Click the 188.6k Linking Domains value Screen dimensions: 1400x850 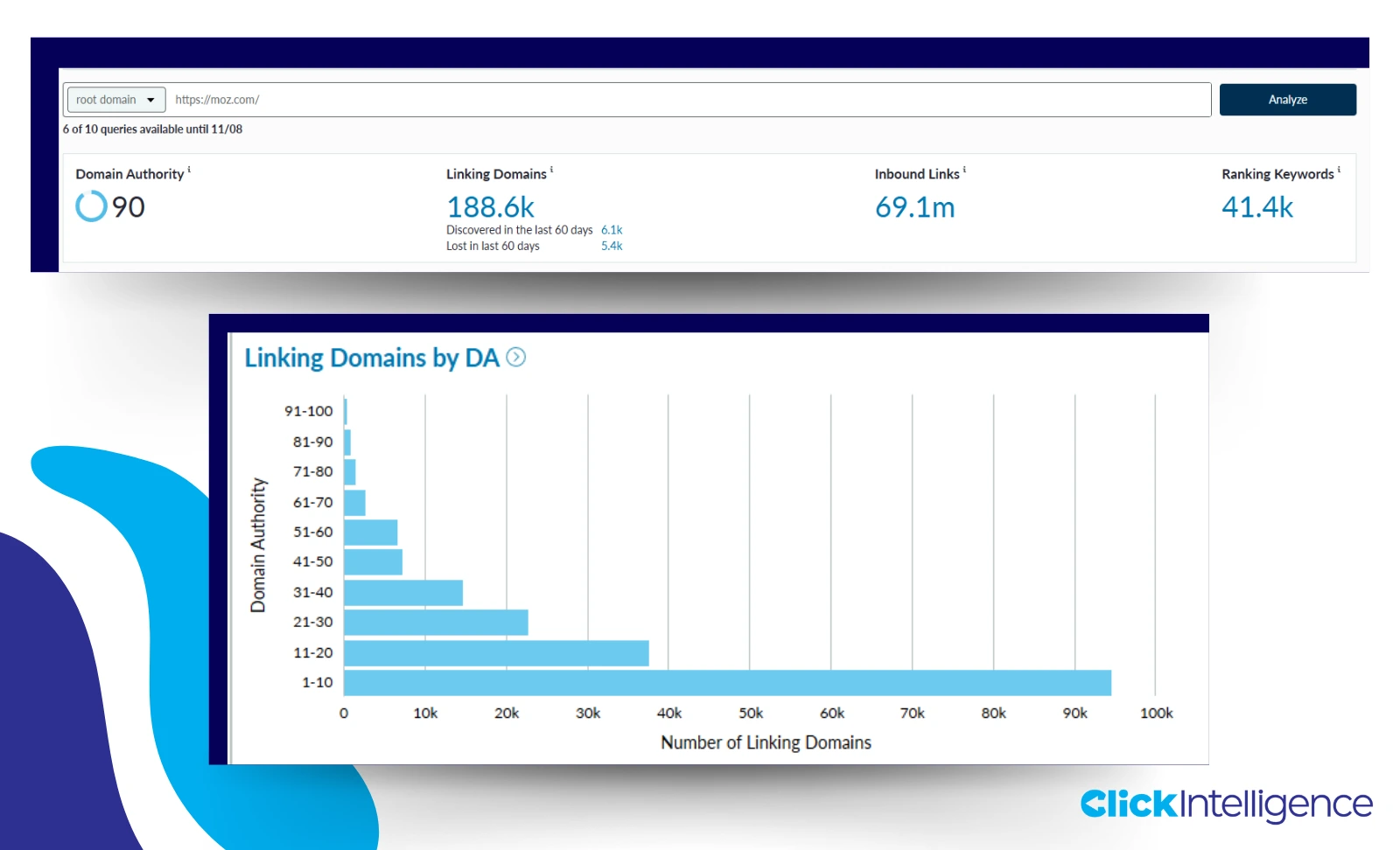click(492, 207)
